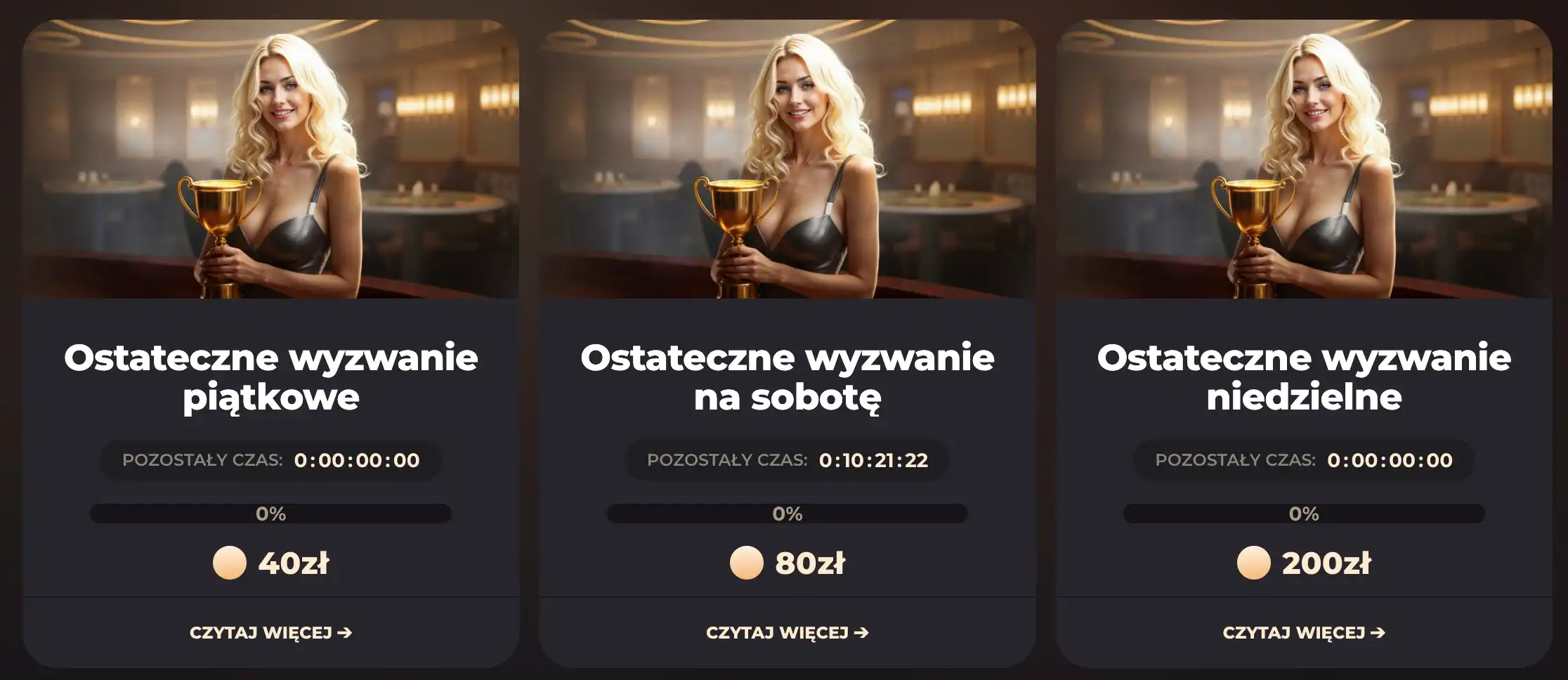Click the Saturday challenge banner image
The image size is (1568, 680).
788,159
